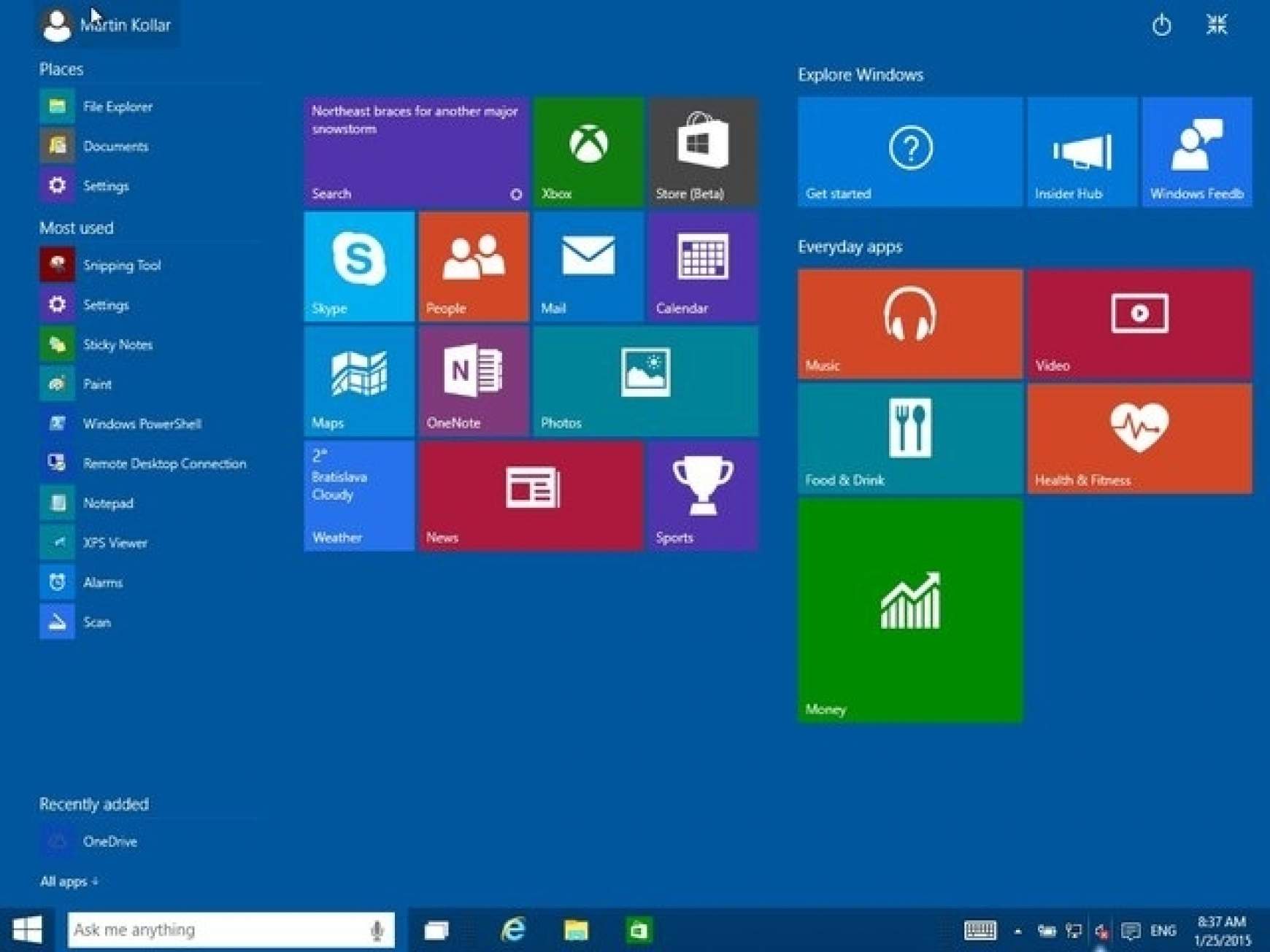Open the Calendar tile
The width and height of the screenshot is (1270, 952).
[703, 266]
